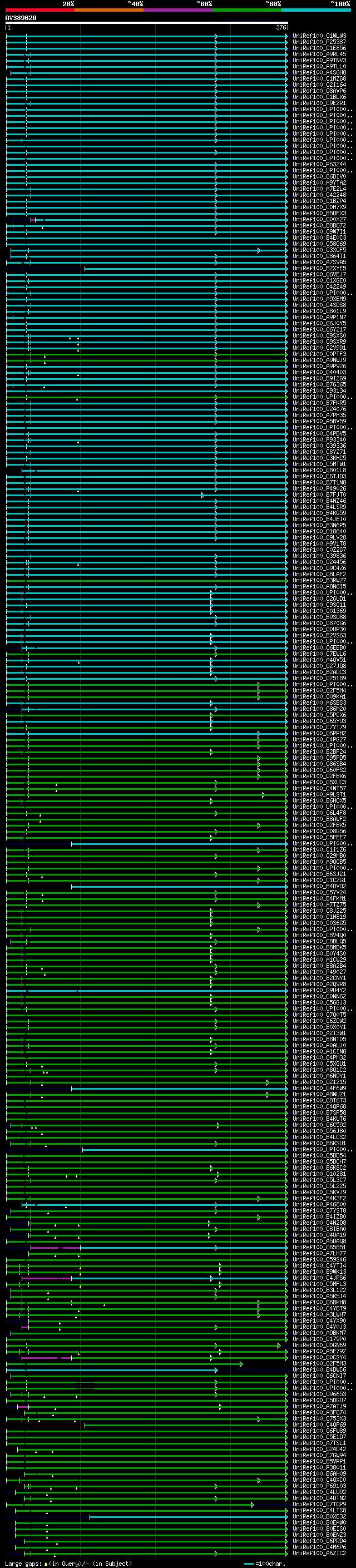The image size is (356, 1568).
Task: Open the UniRef100_P25387 hit label
Action: pyautogui.click(x=319, y=42)
